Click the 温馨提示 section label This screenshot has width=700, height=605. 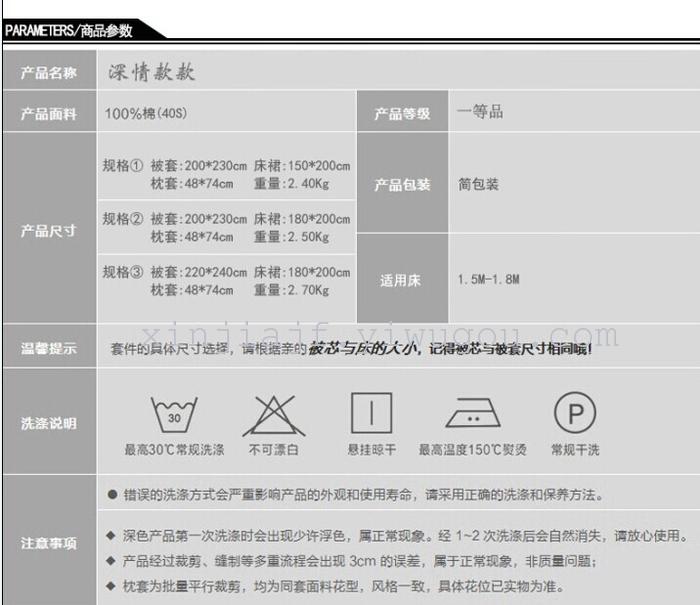49,348
